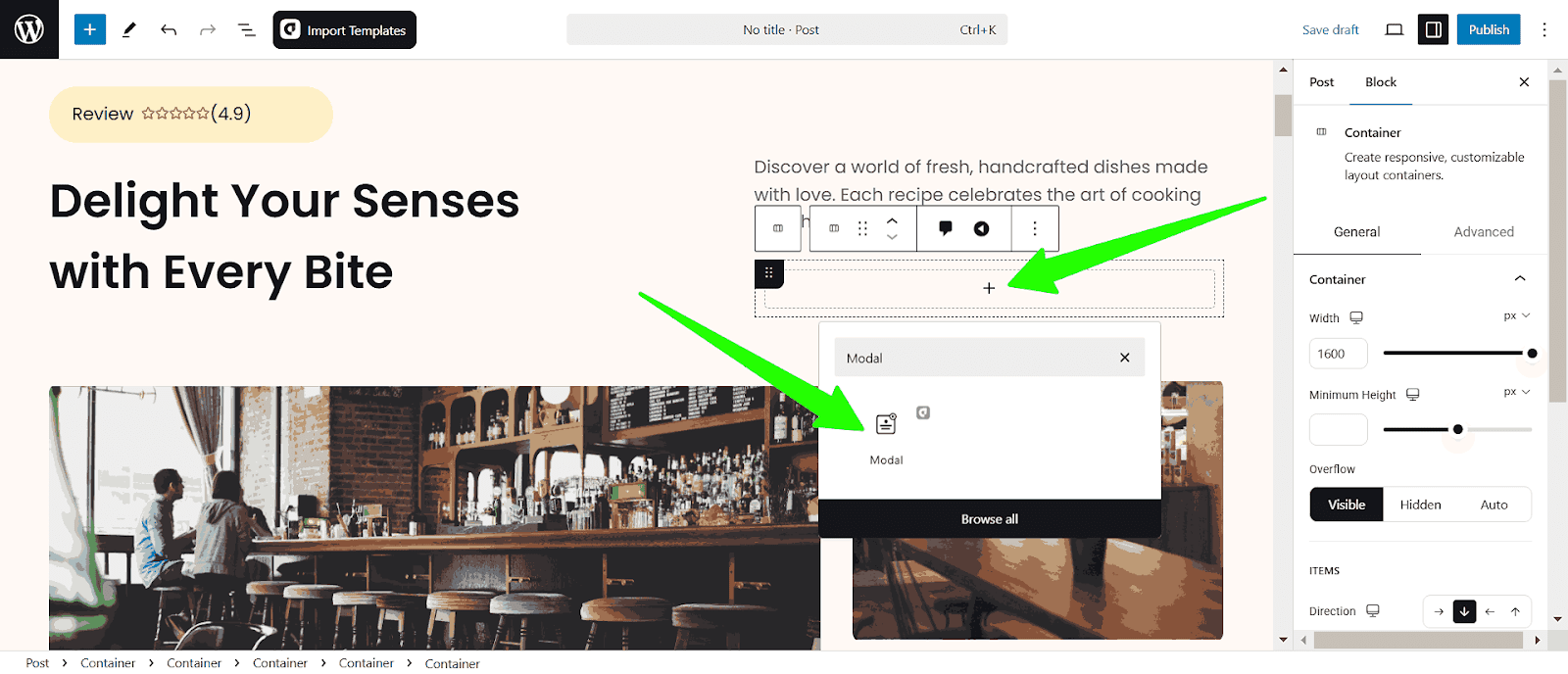
Task: Toggle the block inserter plus button
Action: pos(89,29)
